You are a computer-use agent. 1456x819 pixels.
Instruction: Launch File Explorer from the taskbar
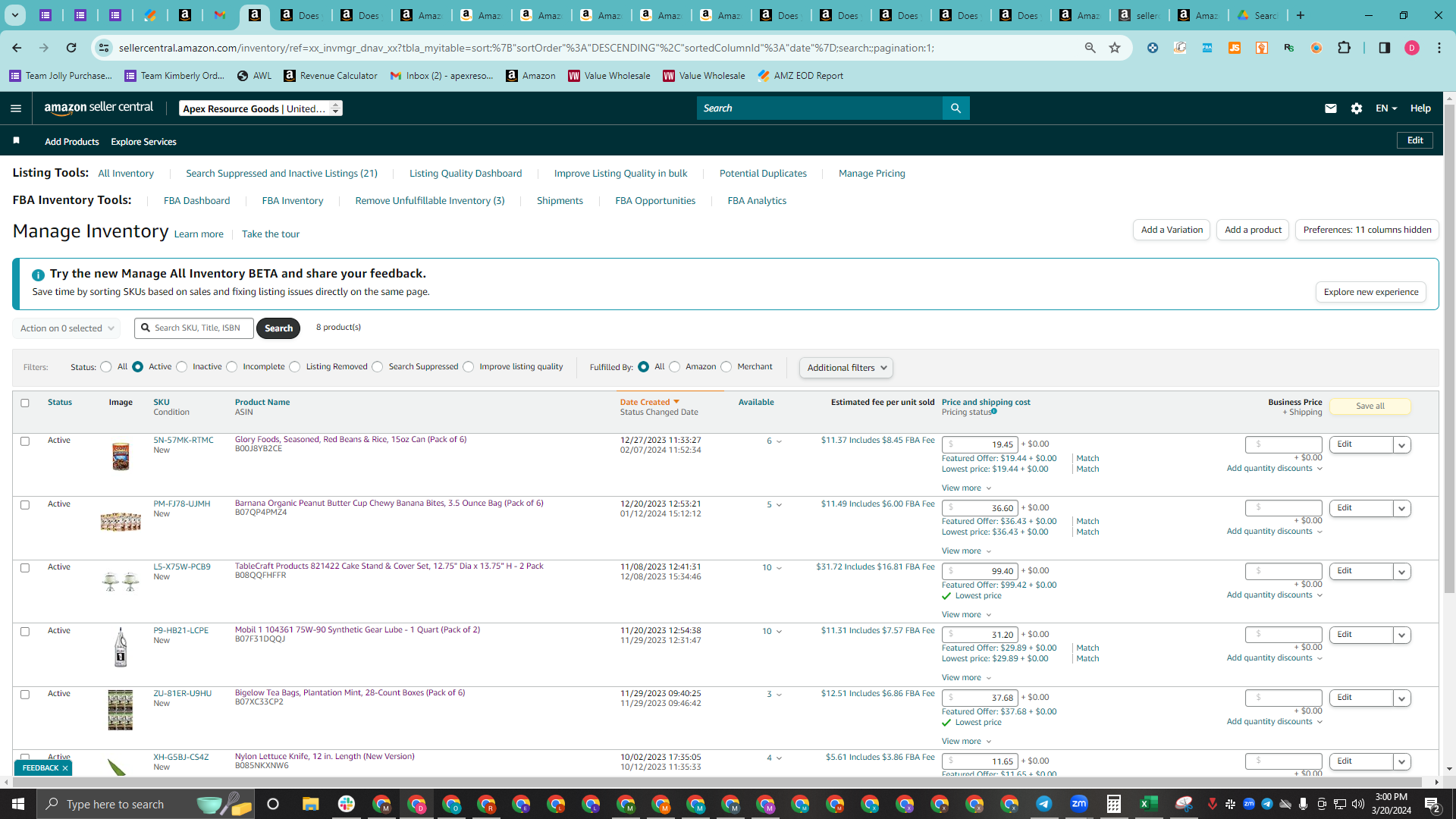[311, 804]
